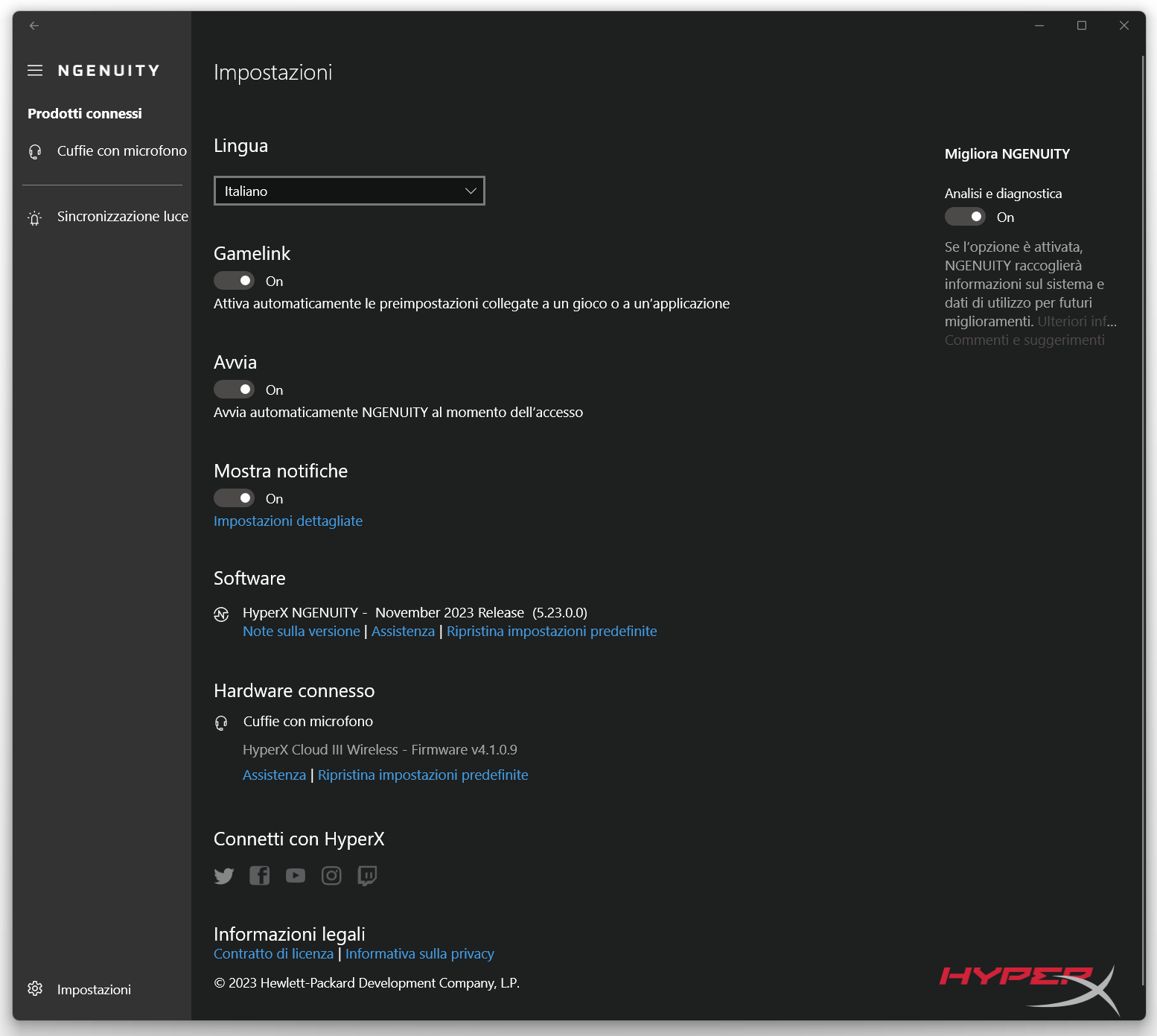Screen dimensions: 1157x1036
Task: Minimize the NGENUITY window
Action: click(x=1039, y=25)
